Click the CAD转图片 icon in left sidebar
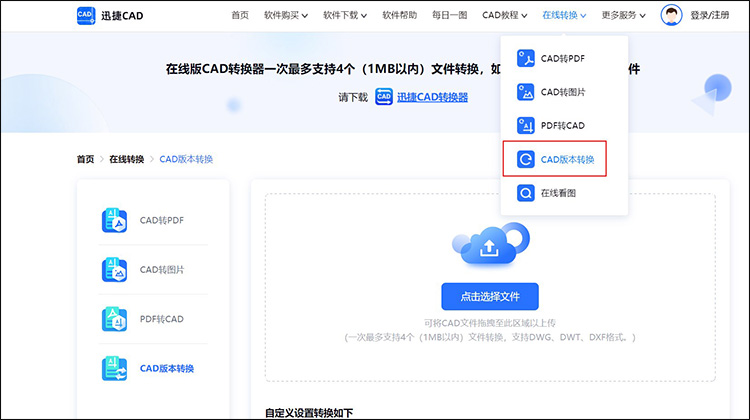The image size is (750, 420). tap(114, 270)
